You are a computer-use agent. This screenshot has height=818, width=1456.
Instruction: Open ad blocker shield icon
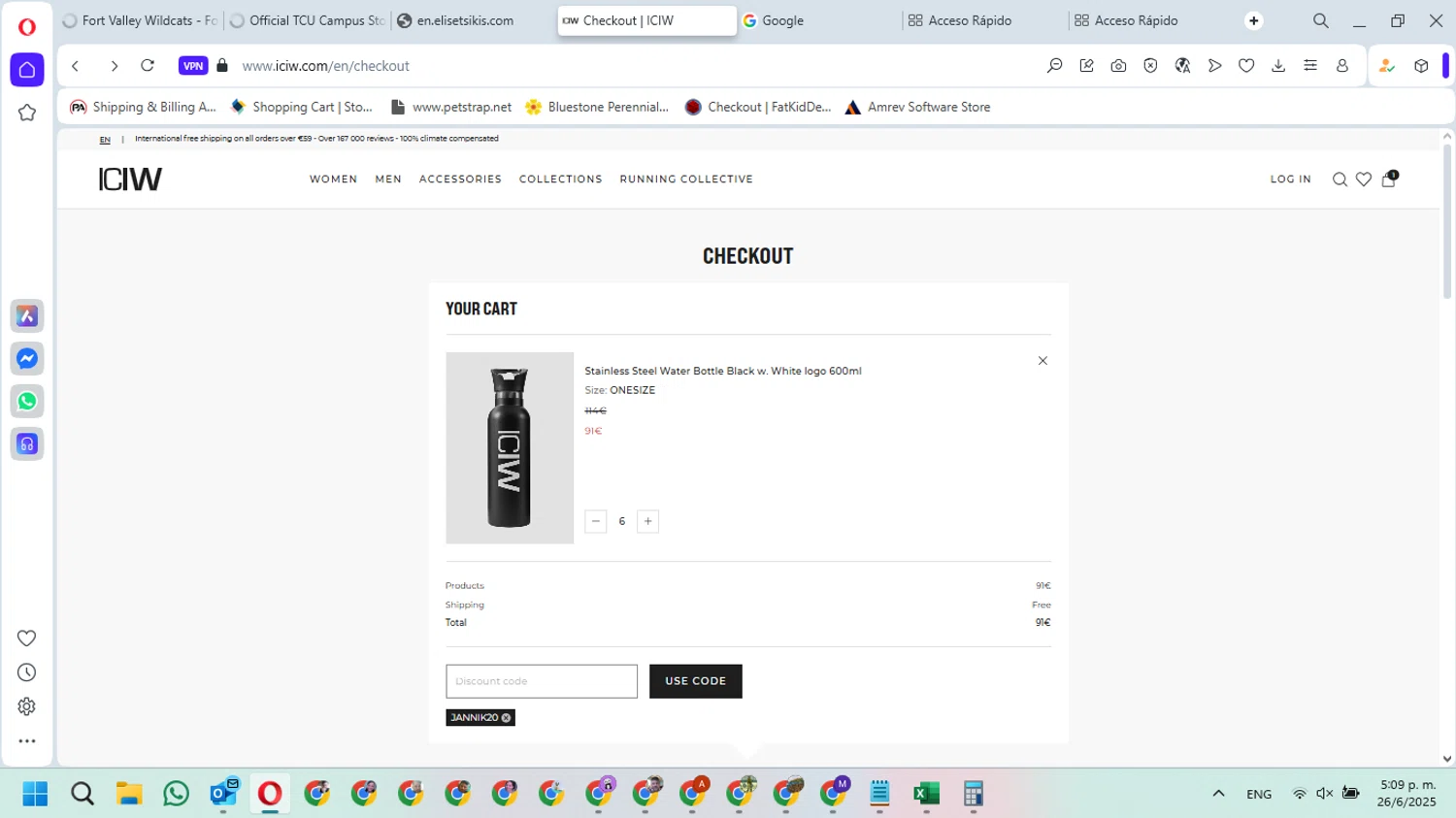click(x=1151, y=66)
